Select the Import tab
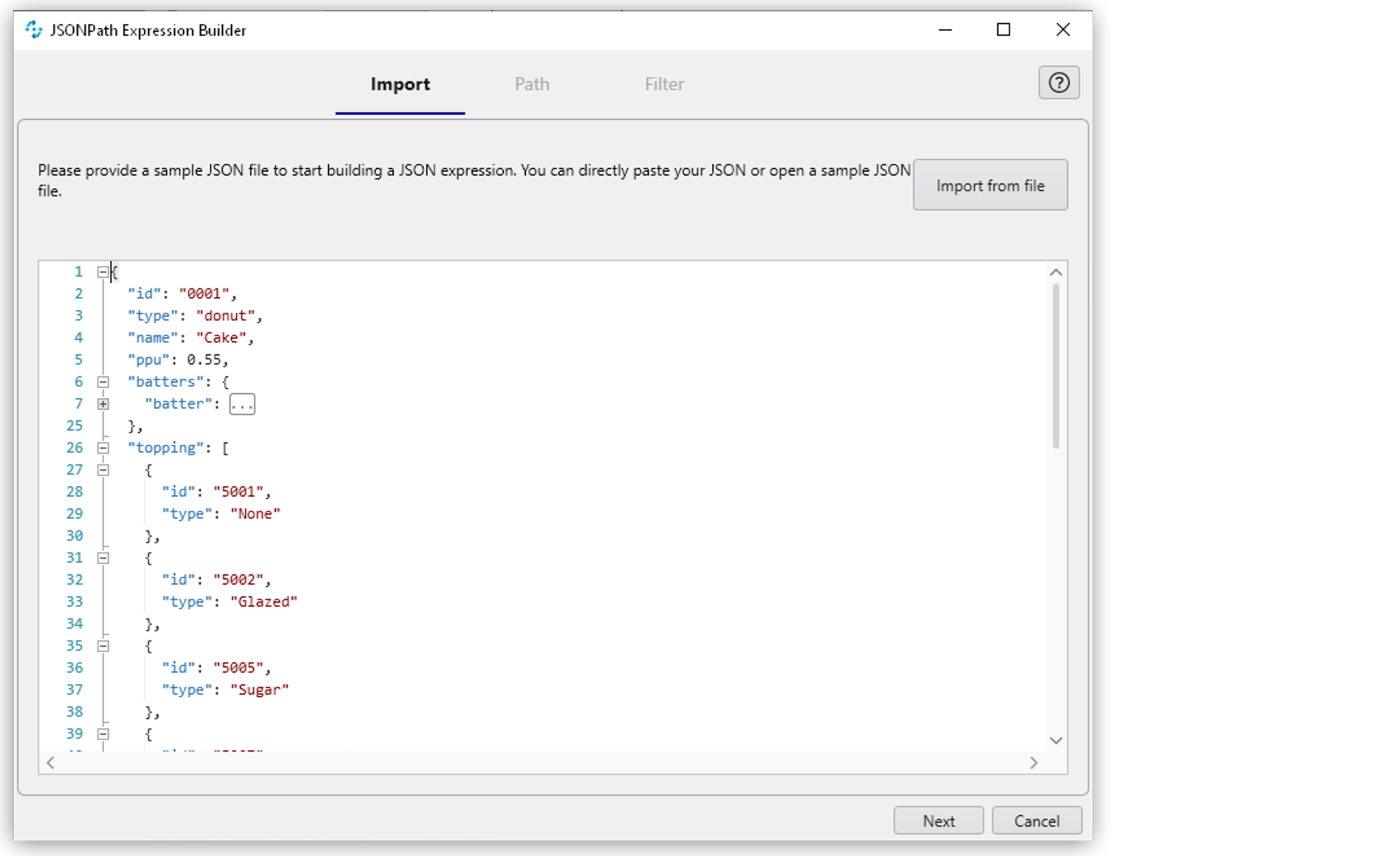 400,84
